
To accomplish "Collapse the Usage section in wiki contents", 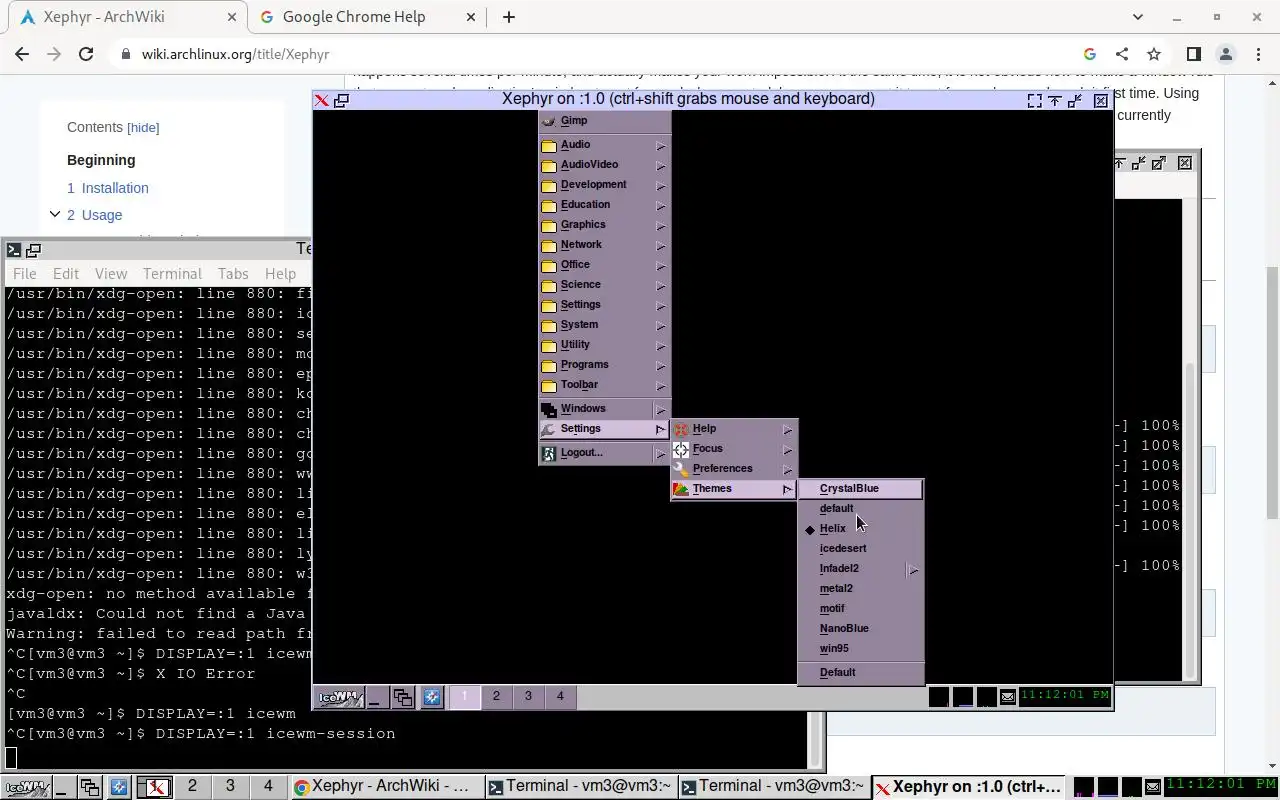I will [55, 214].
